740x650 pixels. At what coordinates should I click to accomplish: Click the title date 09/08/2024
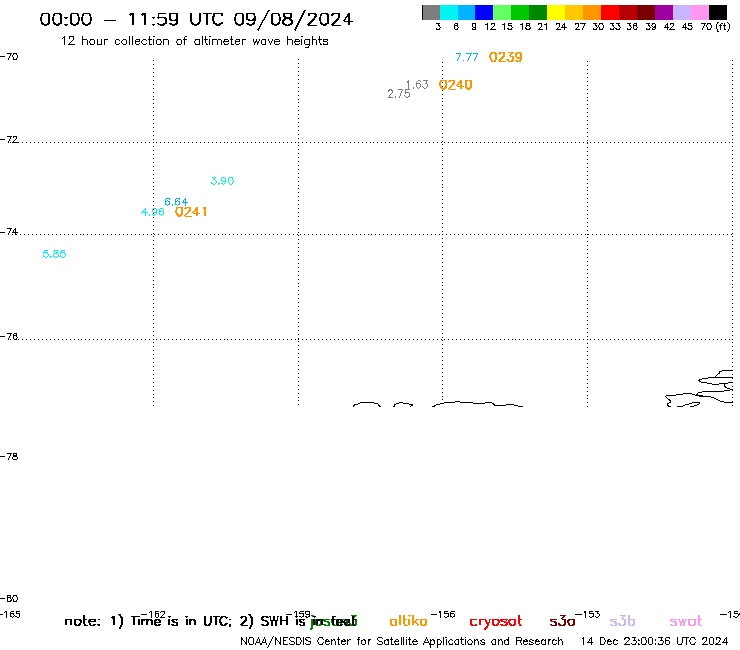click(293, 19)
